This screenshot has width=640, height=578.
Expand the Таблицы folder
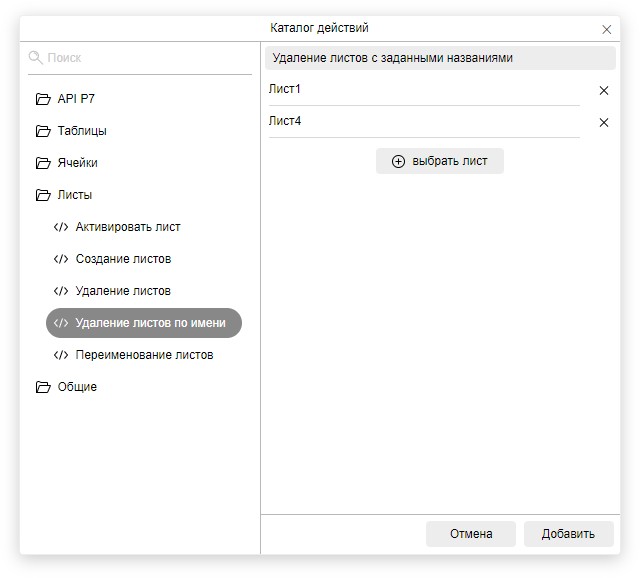(x=43, y=131)
